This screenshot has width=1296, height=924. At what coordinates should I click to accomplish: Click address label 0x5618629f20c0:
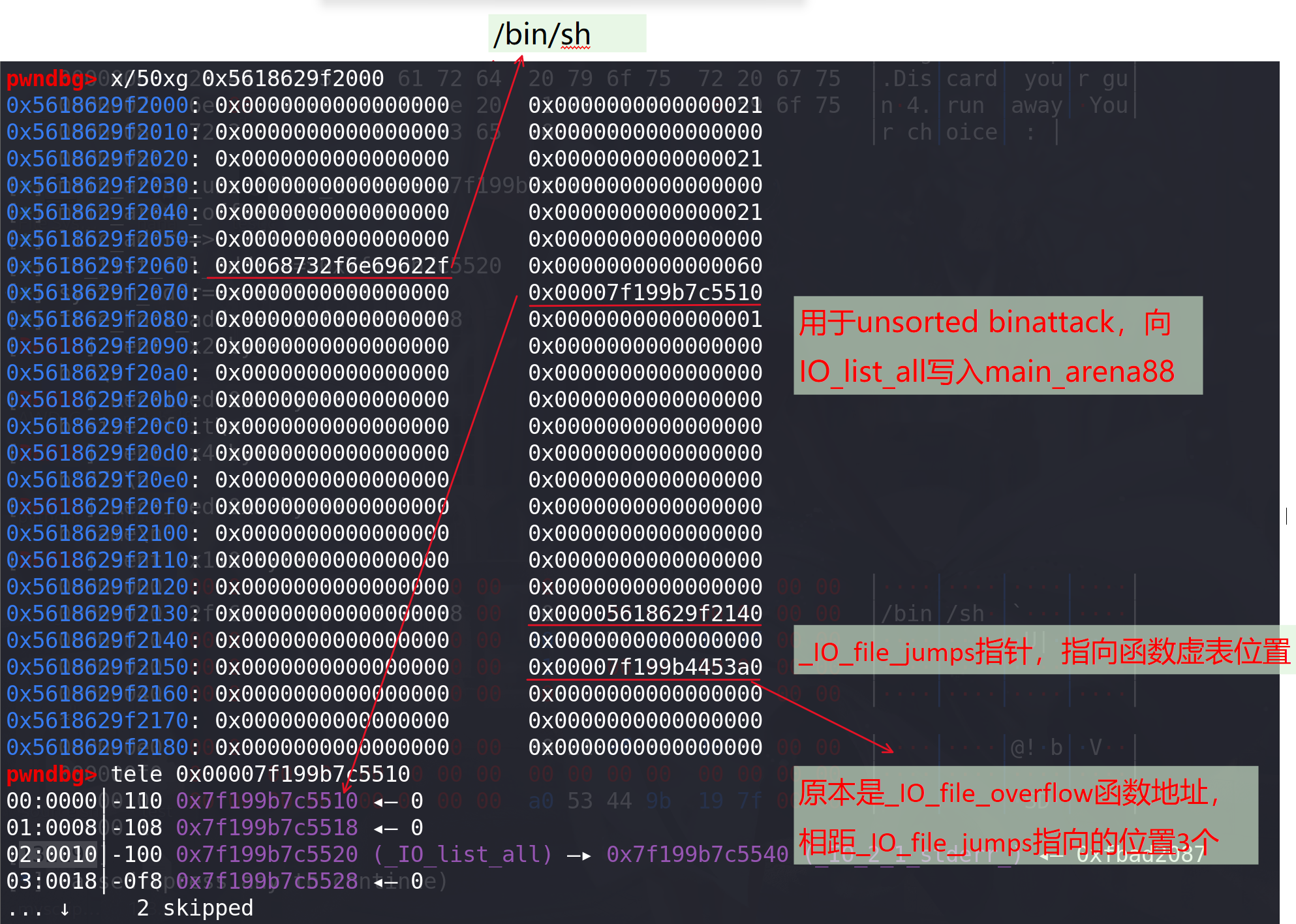pos(104,426)
